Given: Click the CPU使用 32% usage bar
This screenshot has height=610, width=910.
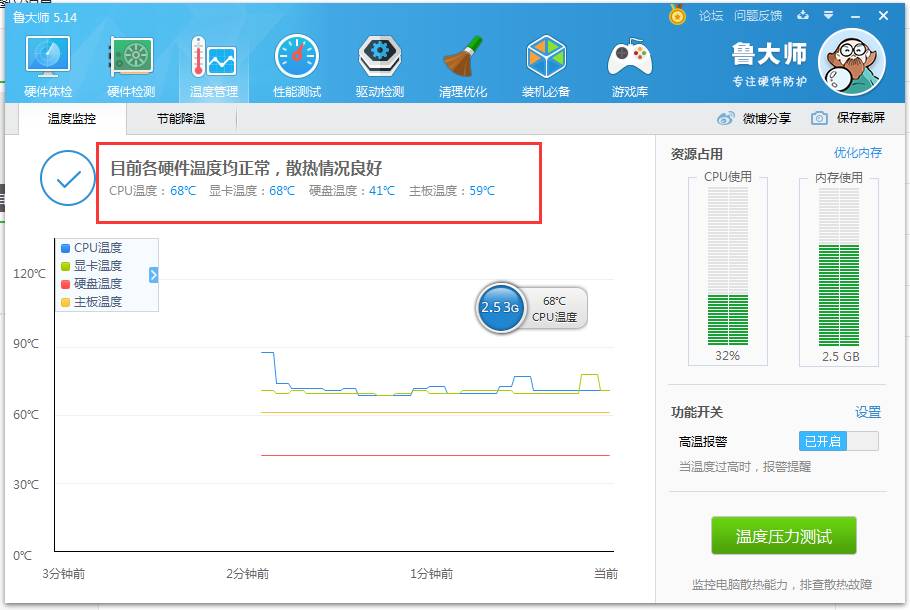Looking at the screenshot, I should 728,266.
